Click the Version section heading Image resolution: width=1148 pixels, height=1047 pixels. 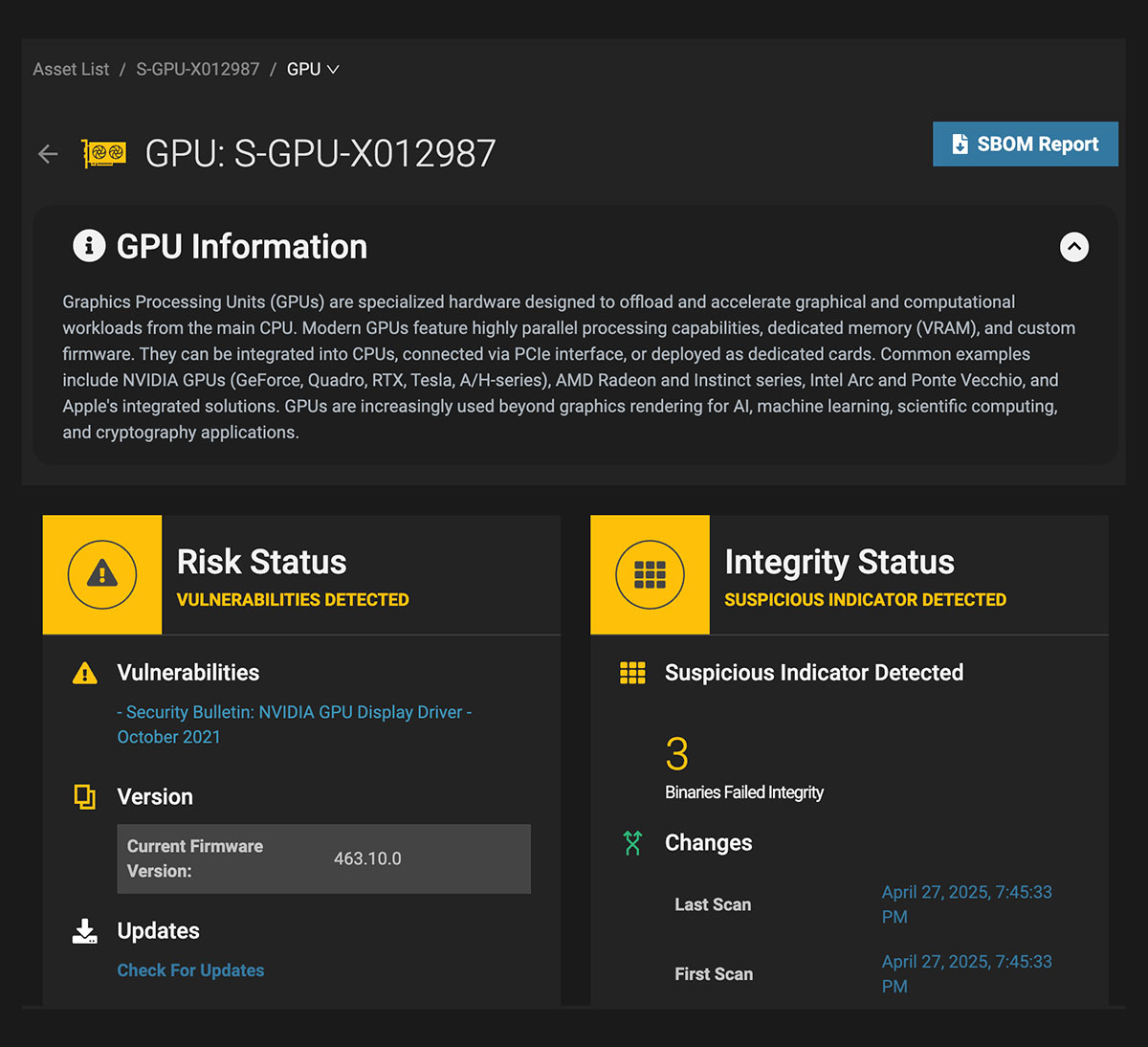coord(155,796)
